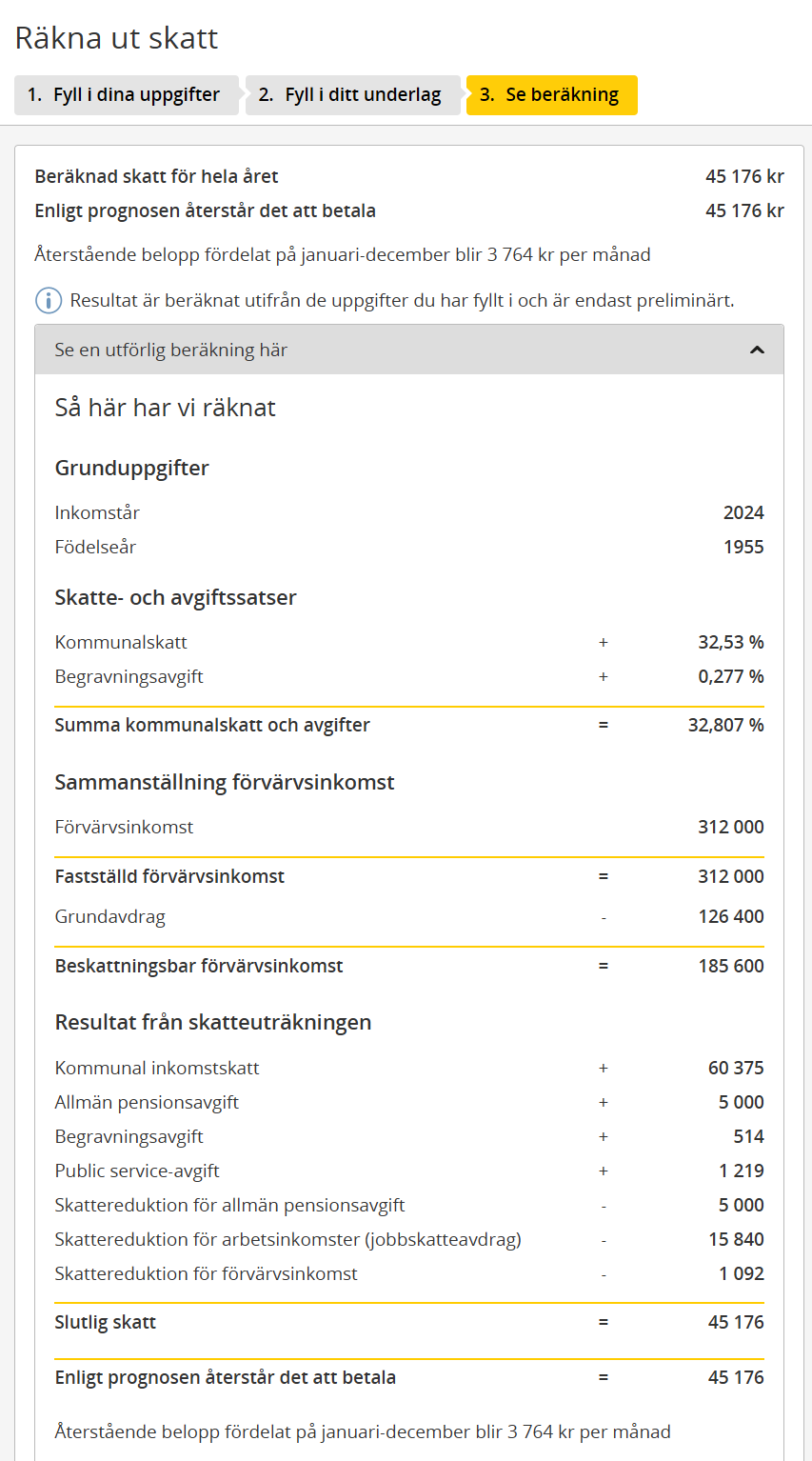The image size is (812, 1461).
Task: Click the Grundavdrag amount 126 400
Action: click(x=731, y=916)
